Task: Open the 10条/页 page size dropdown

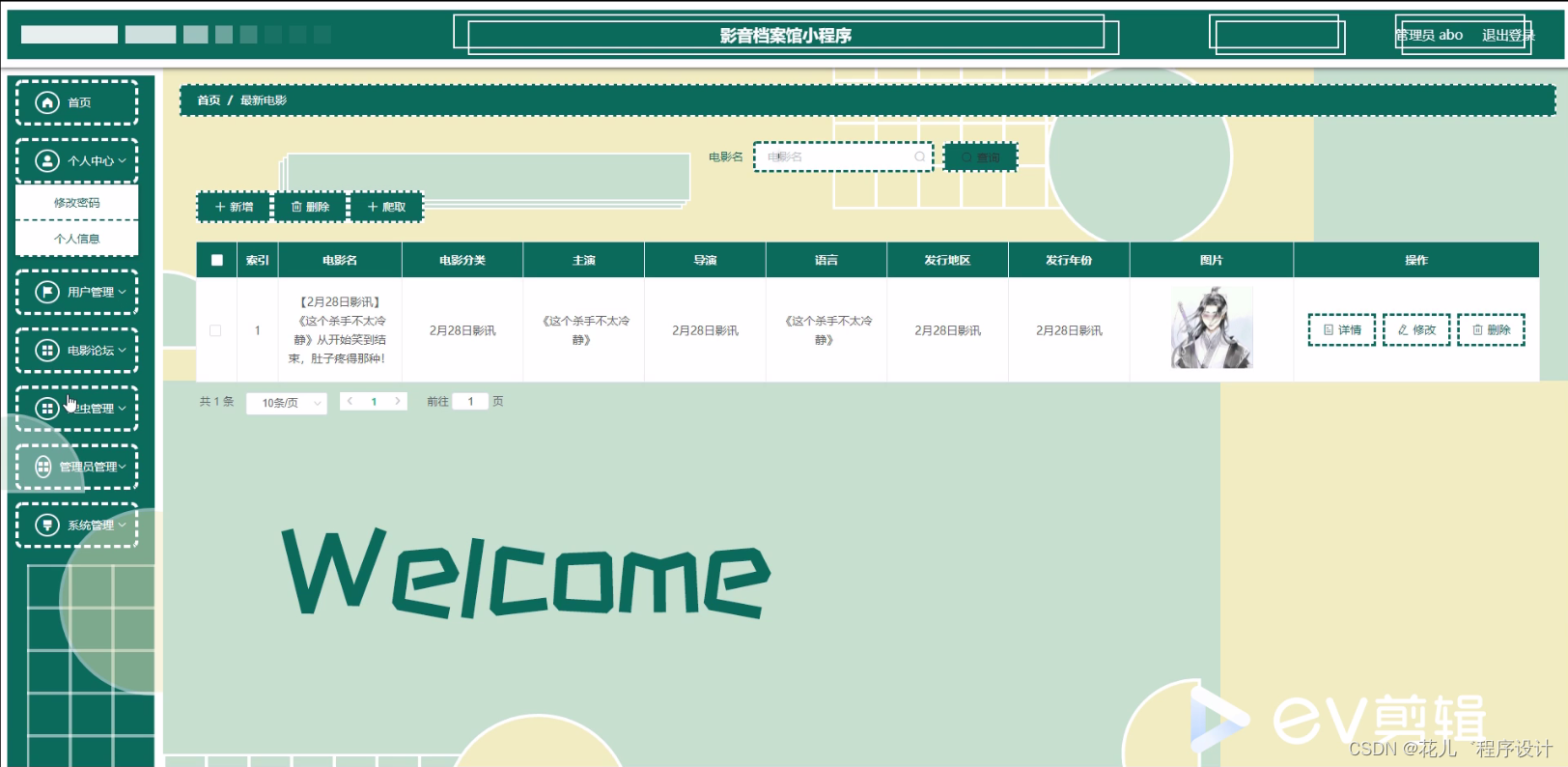Action: 287,403
